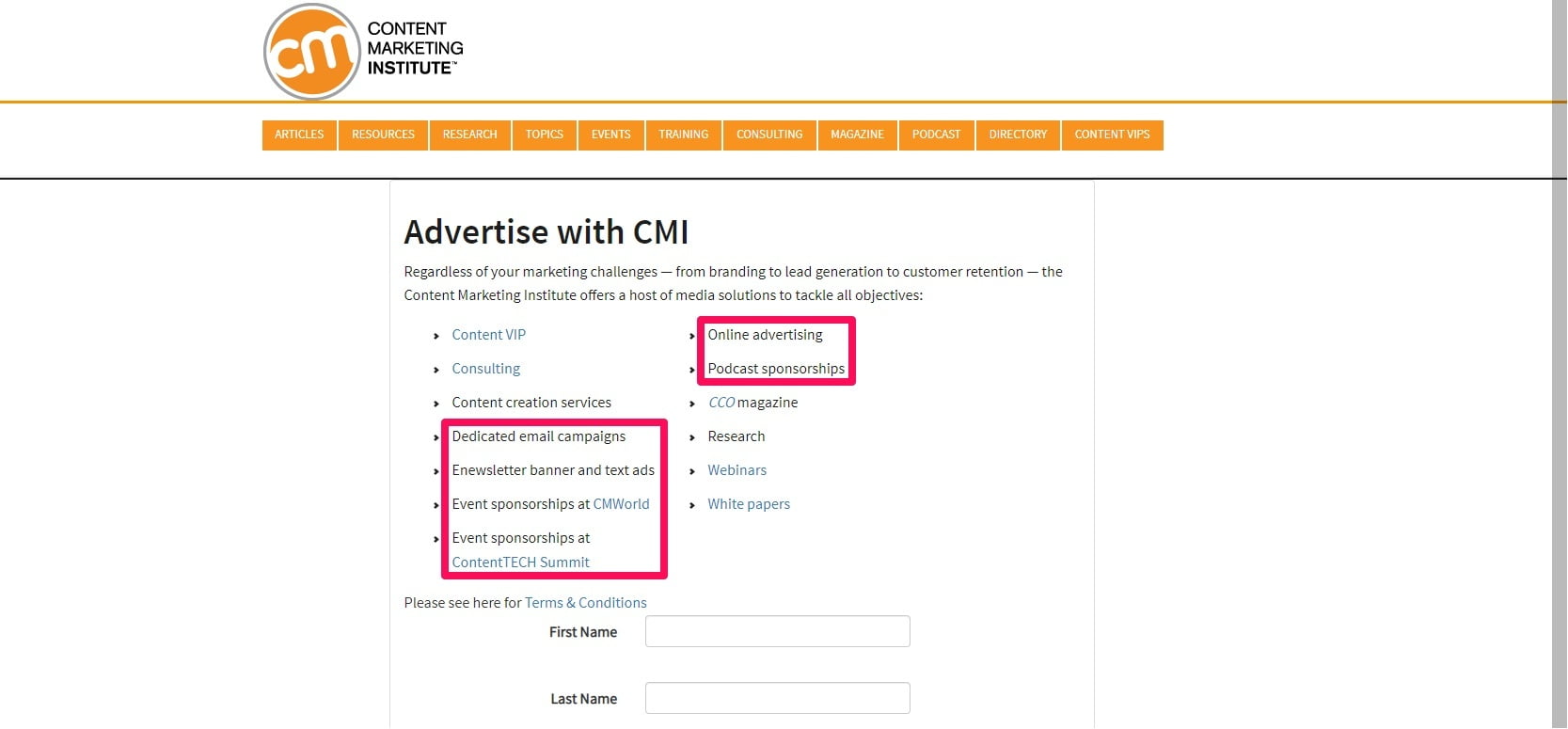Open the RESOURCES navigation item

(x=383, y=135)
